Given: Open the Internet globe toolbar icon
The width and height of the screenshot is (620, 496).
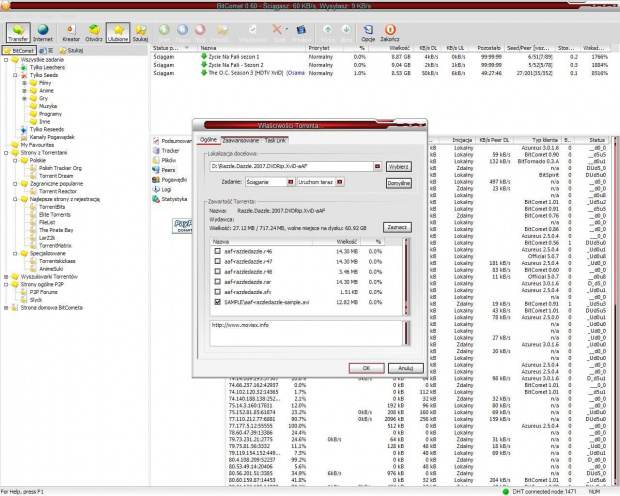Looking at the screenshot, I should [43, 32].
